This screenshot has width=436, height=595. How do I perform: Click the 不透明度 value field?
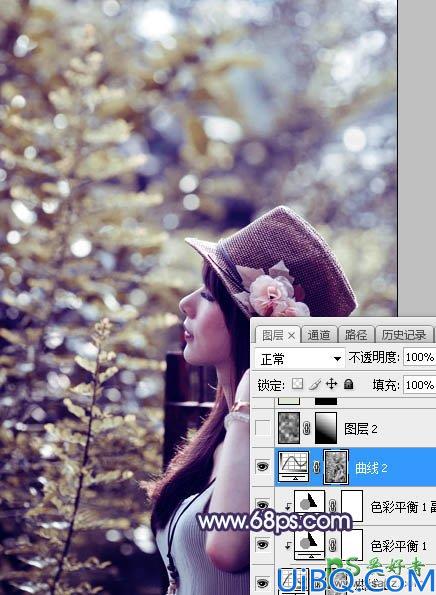(419, 357)
